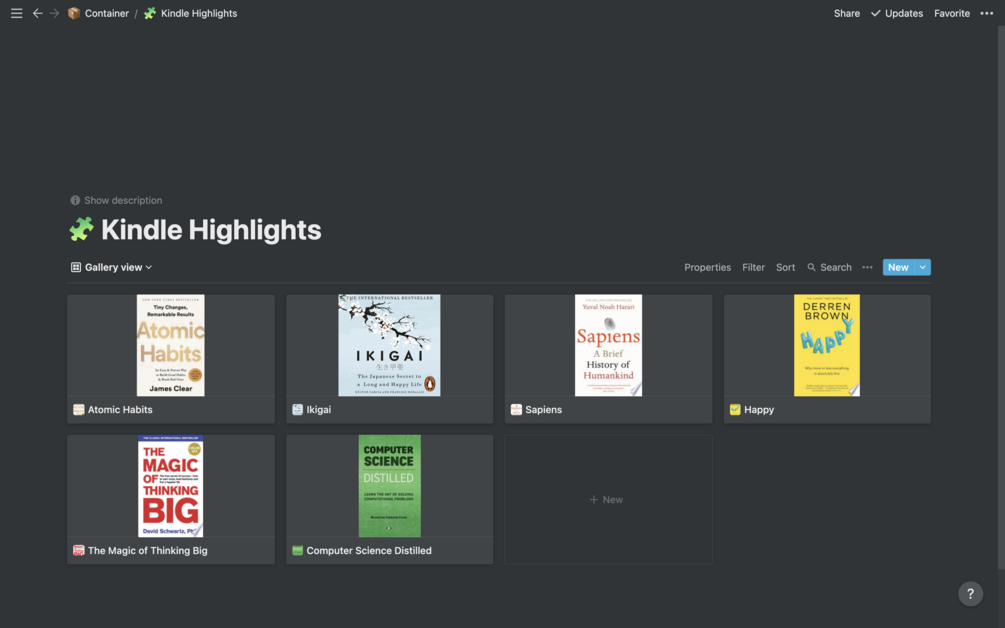Open the dropdown arrow next to New
Viewport: 1005px width, 628px height.
tap(922, 267)
